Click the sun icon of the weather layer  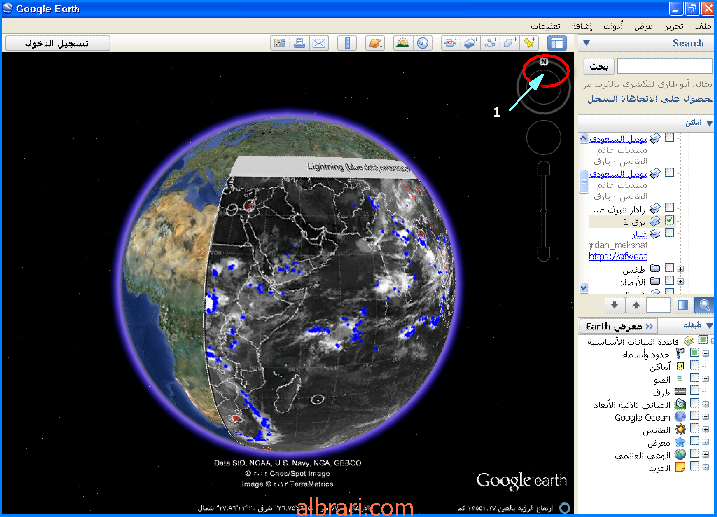(x=680, y=429)
